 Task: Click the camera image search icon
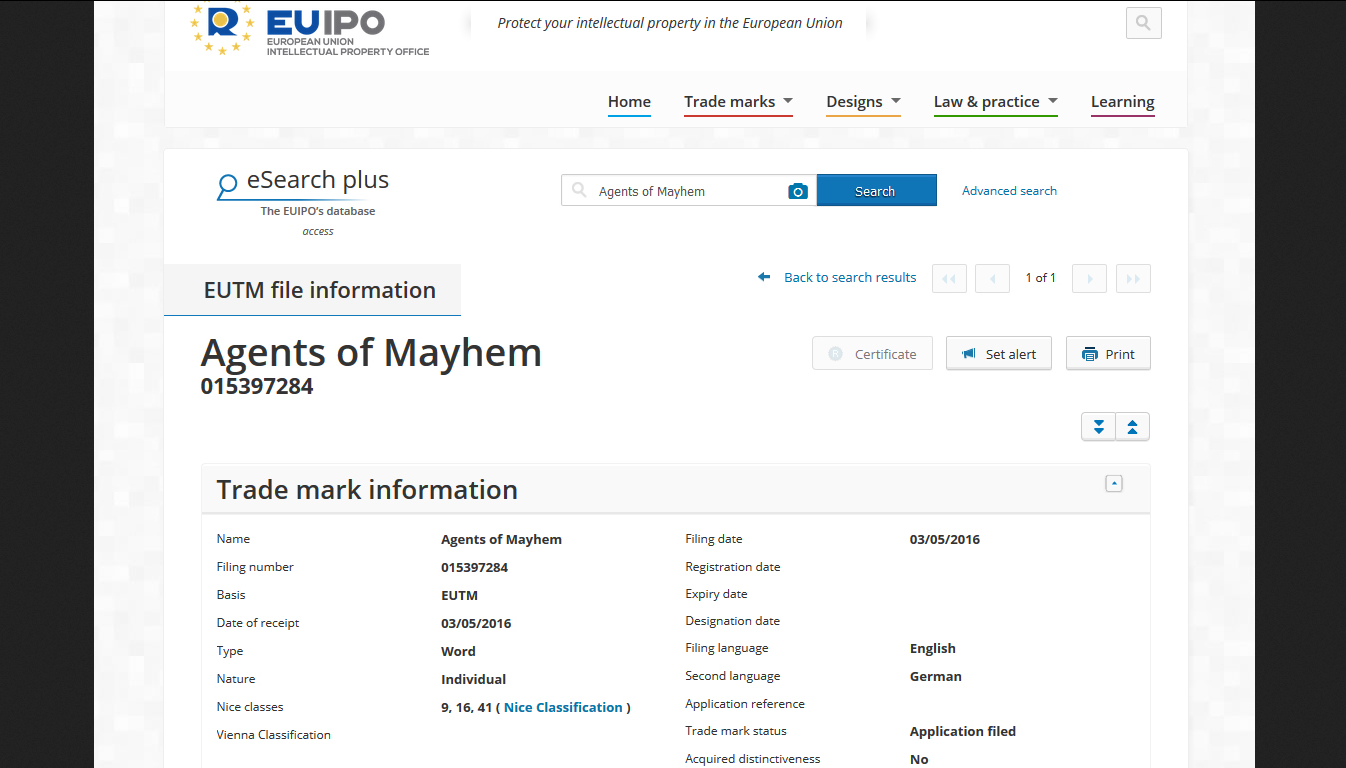pos(798,191)
